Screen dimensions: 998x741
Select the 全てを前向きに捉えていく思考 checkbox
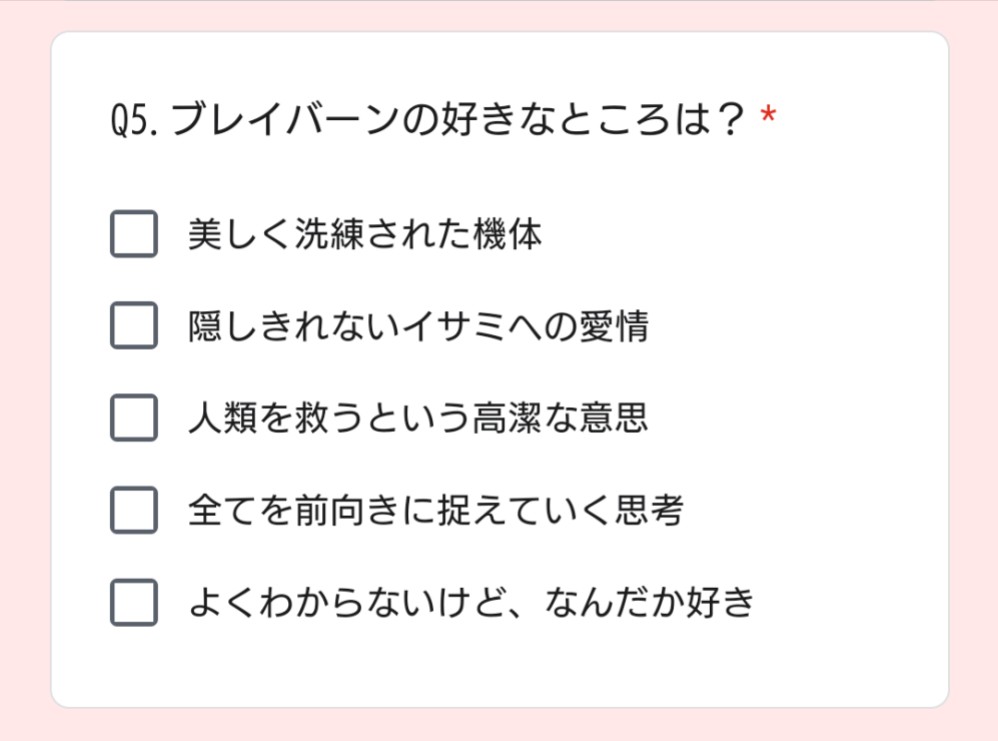point(133,510)
